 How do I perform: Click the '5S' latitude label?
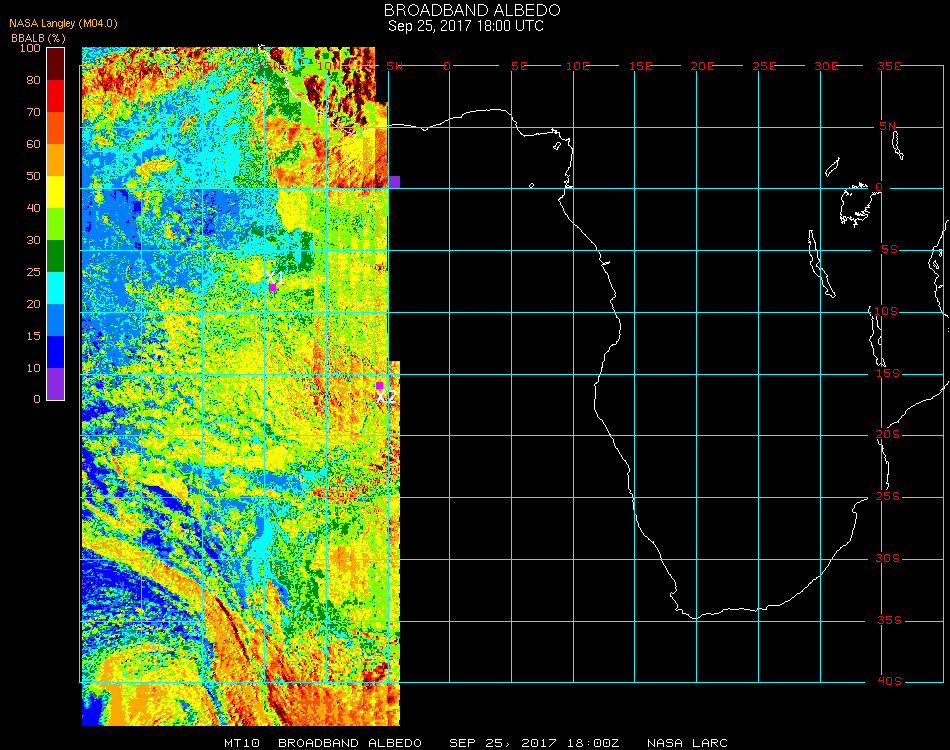pos(889,250)
